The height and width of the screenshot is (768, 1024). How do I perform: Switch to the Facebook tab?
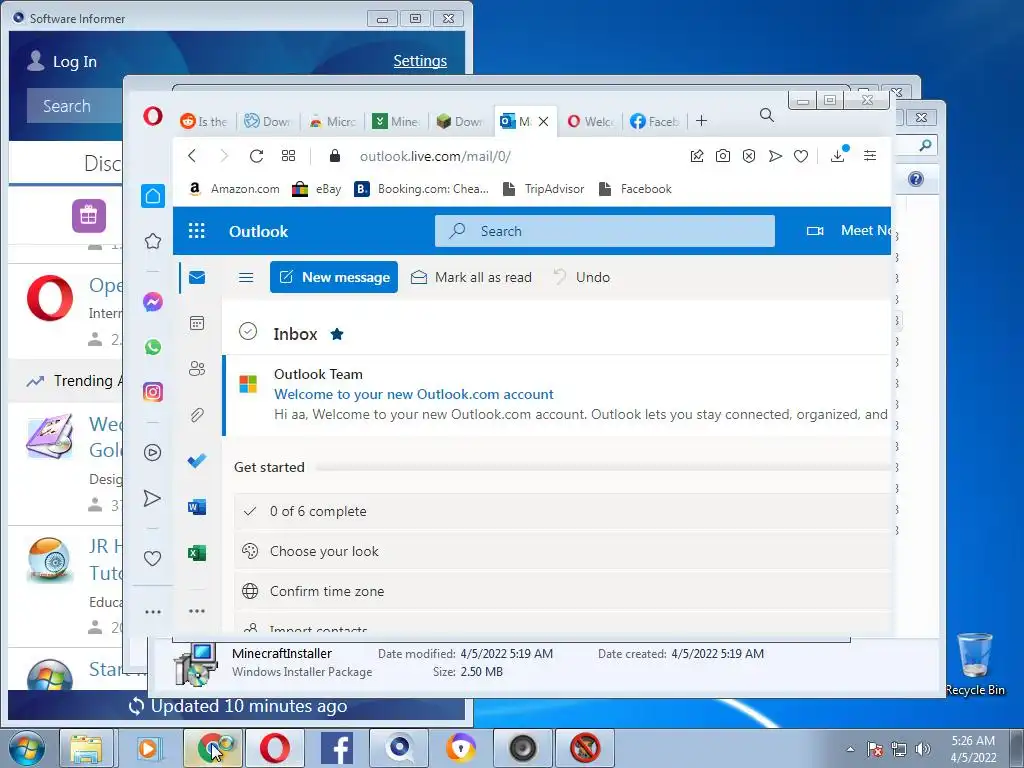[x=654, y=121]
